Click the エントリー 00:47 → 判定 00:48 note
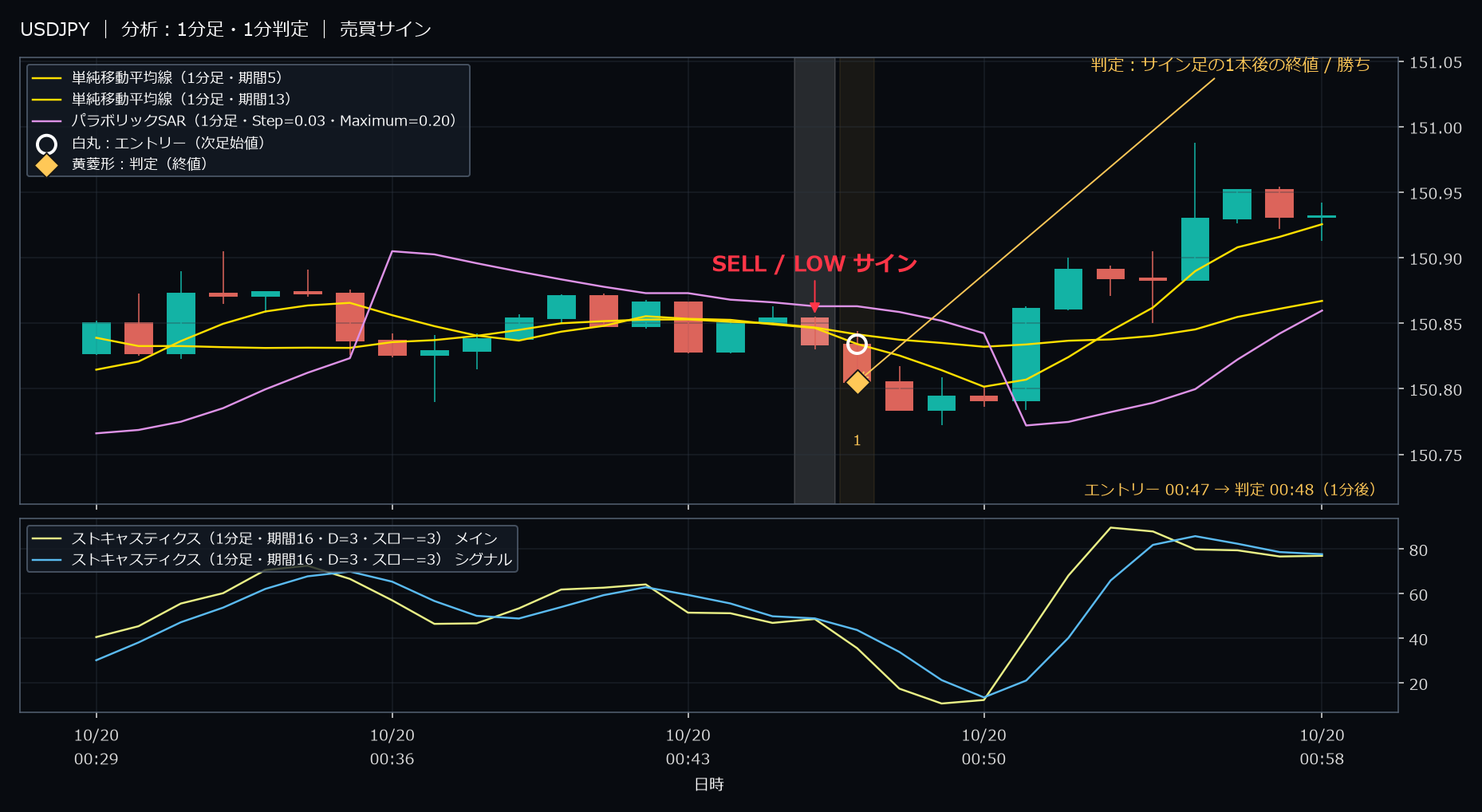 point(1230,489)
